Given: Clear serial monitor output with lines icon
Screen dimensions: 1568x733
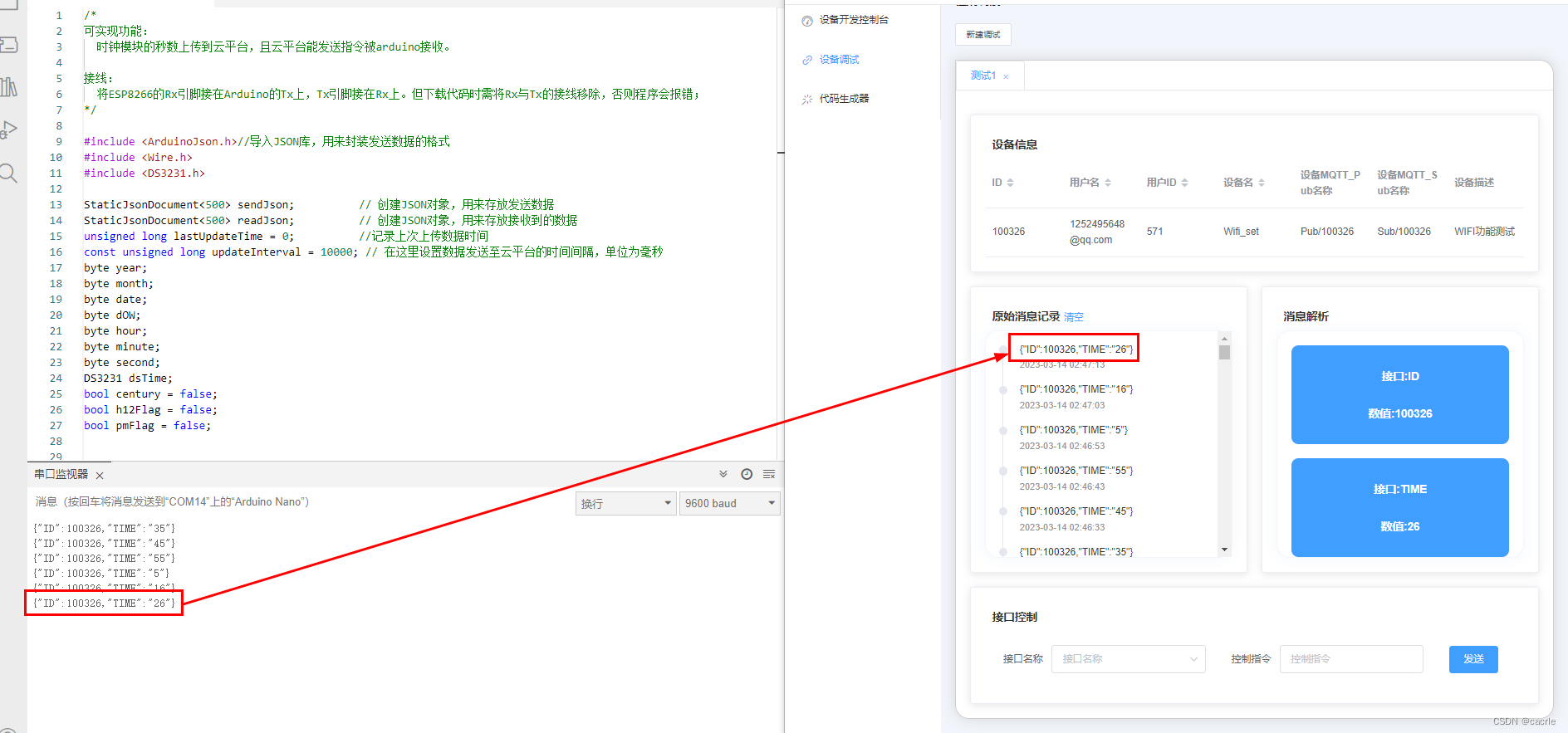Looking at the screenshot, I should click(x=769, y=474).
